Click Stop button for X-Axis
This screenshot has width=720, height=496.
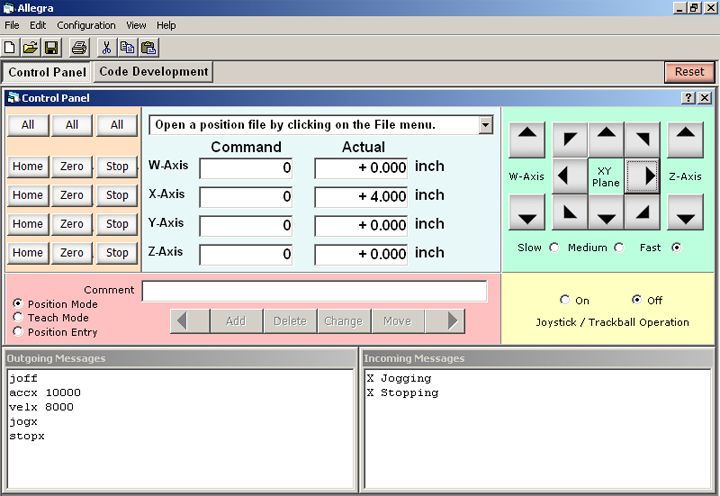pos(117,195)
